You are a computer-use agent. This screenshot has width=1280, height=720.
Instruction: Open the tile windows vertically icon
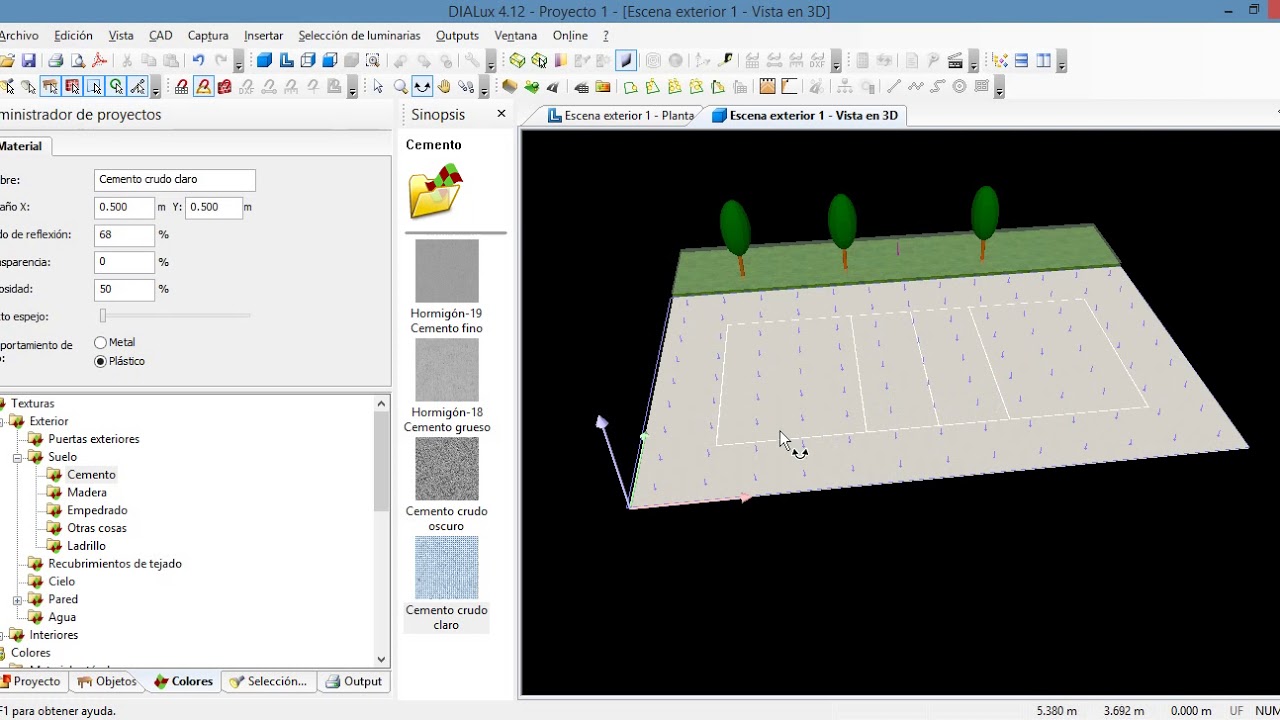pyautogui.click(x=1043, y=61)
